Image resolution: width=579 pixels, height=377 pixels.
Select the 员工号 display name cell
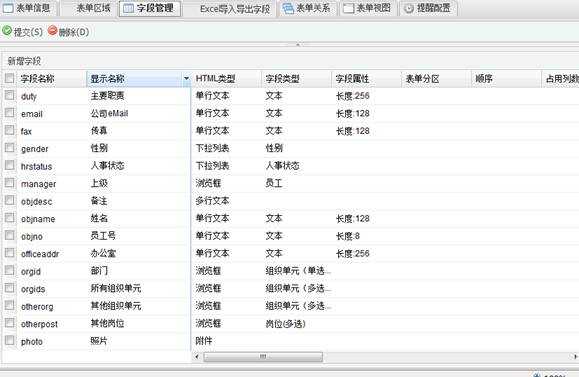pyautogui.click(x=103, y=236)
